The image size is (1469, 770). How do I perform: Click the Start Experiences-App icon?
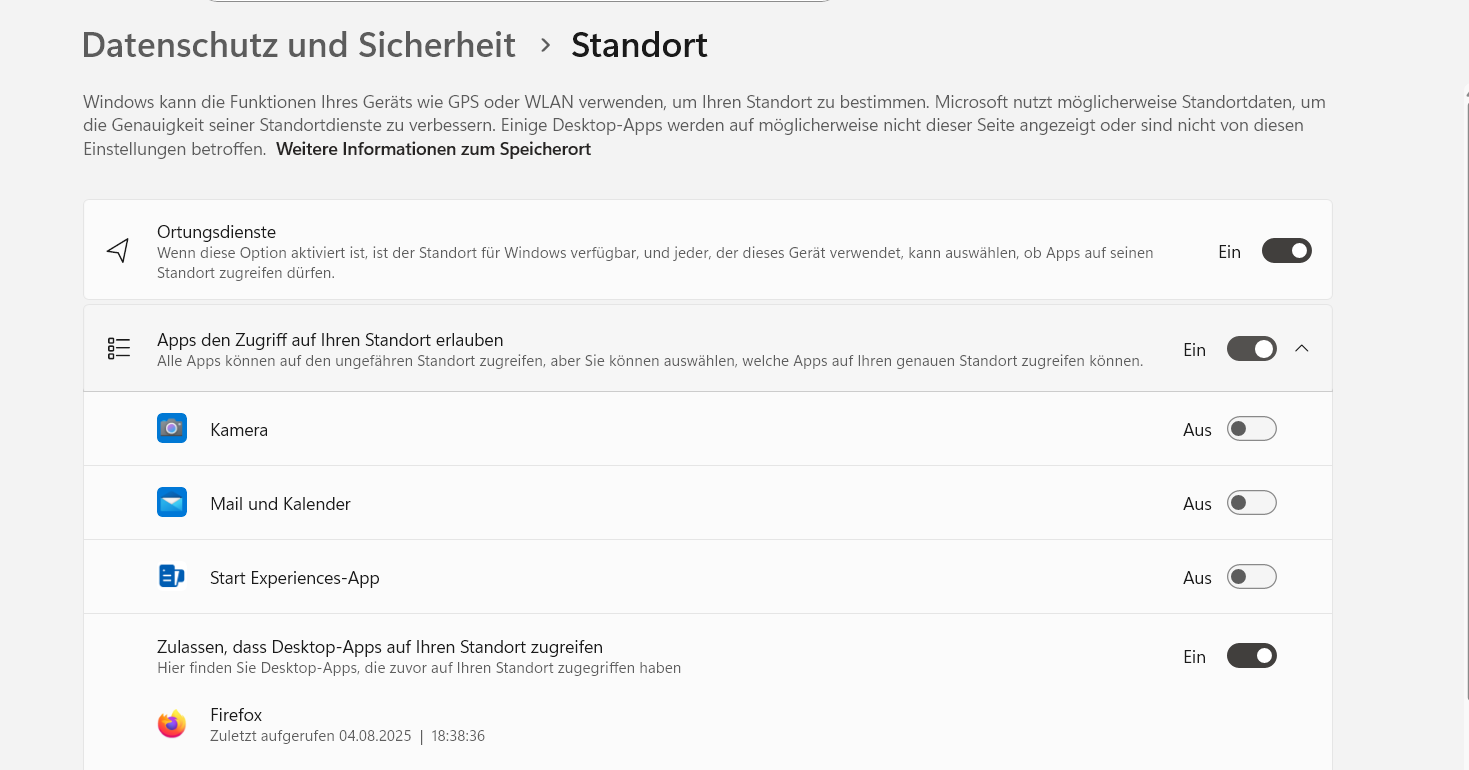(x=172, y=576)
